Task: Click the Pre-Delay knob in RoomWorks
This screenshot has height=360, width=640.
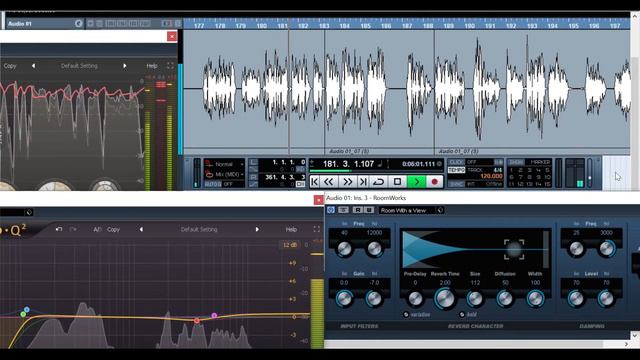Action: point(415,299)
